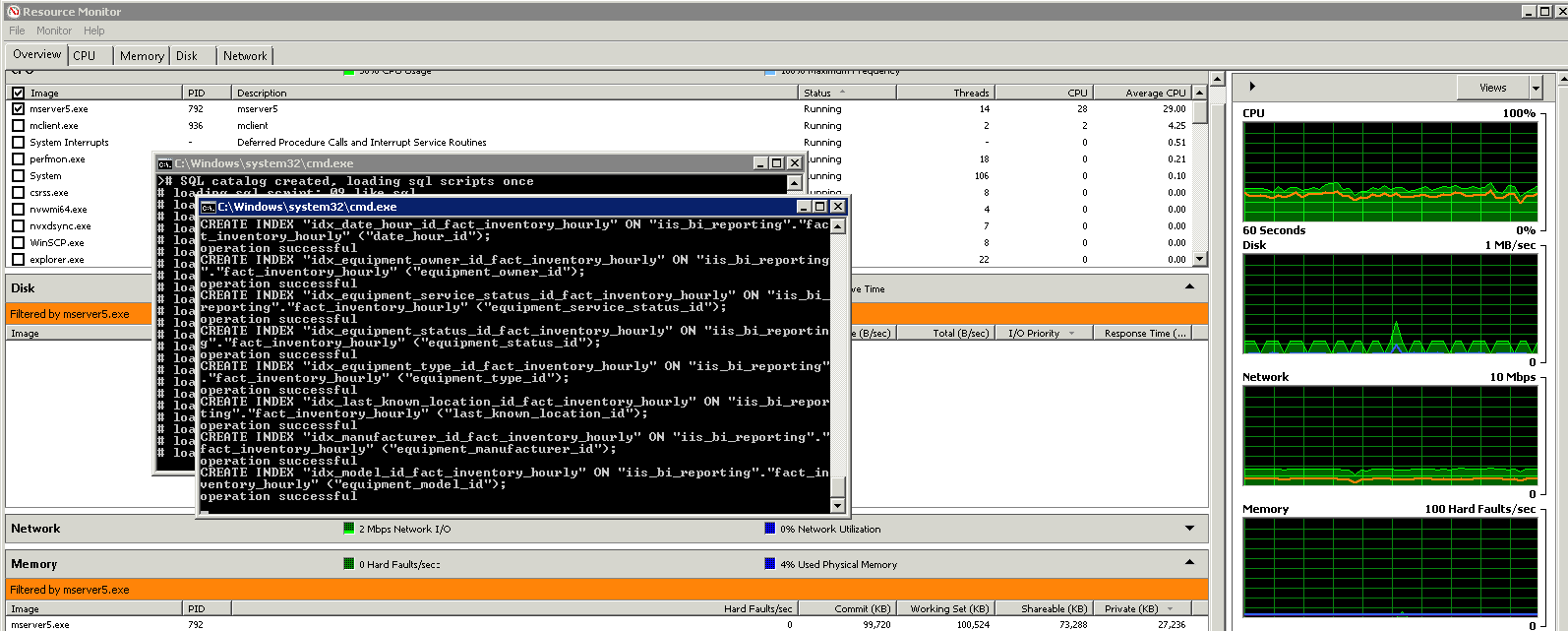Screen dimensions: 1568x631
Task: Toggle the select-all Image checkbox in header
Action: (18, 93)
